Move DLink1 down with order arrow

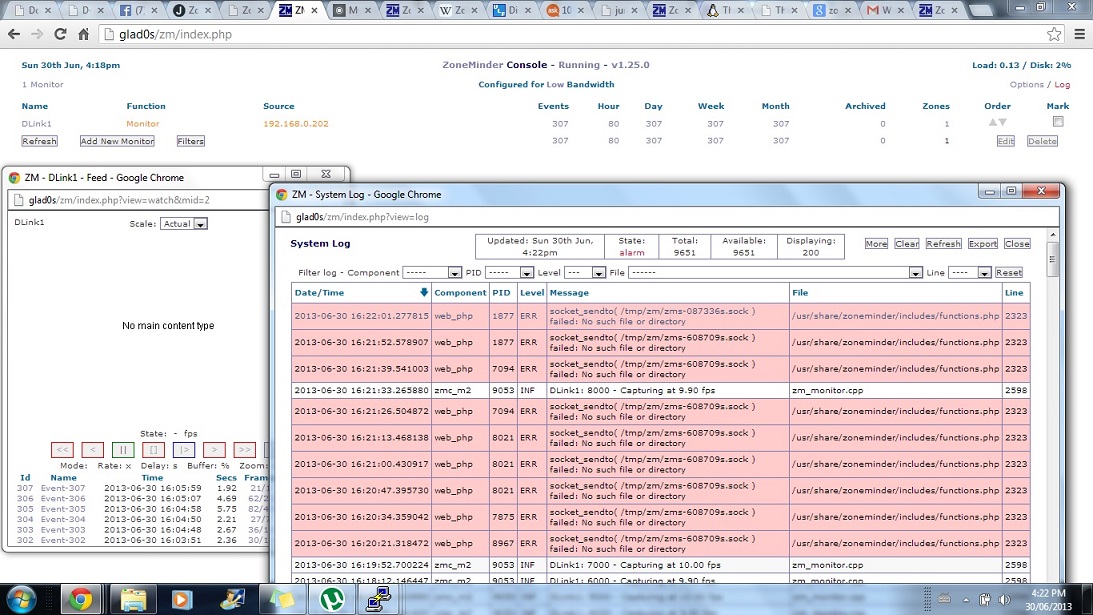tap(1002, 122)
